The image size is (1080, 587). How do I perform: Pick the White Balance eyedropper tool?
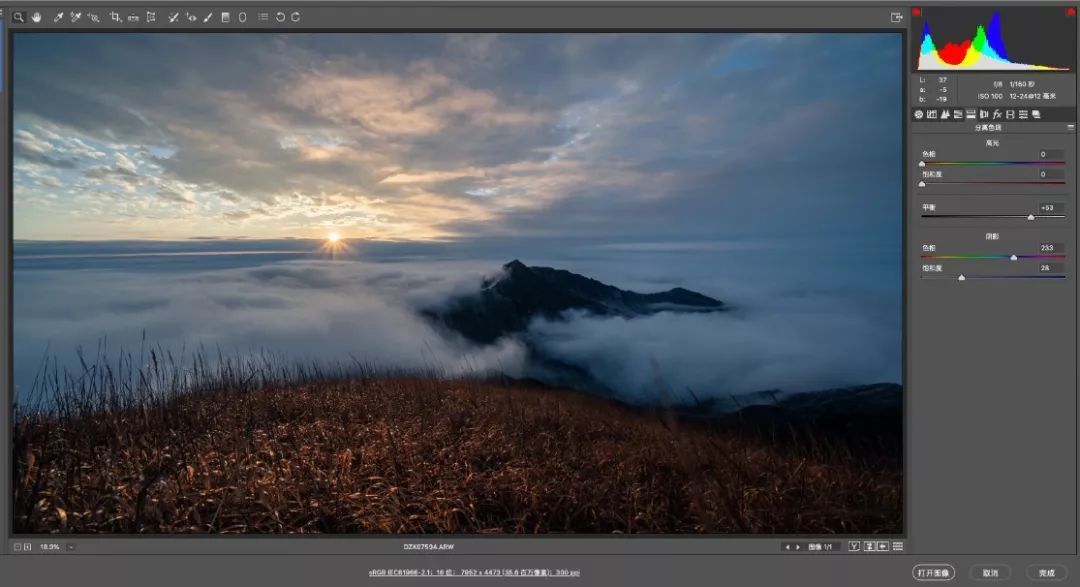[59, 17]
